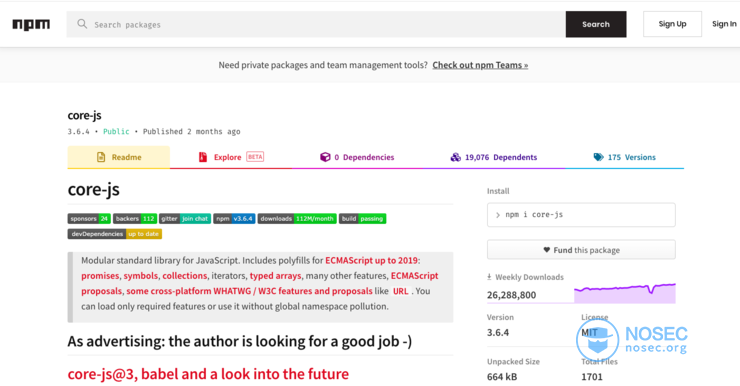Open the ECMAScript up to 2019 link

pos(371,260)
